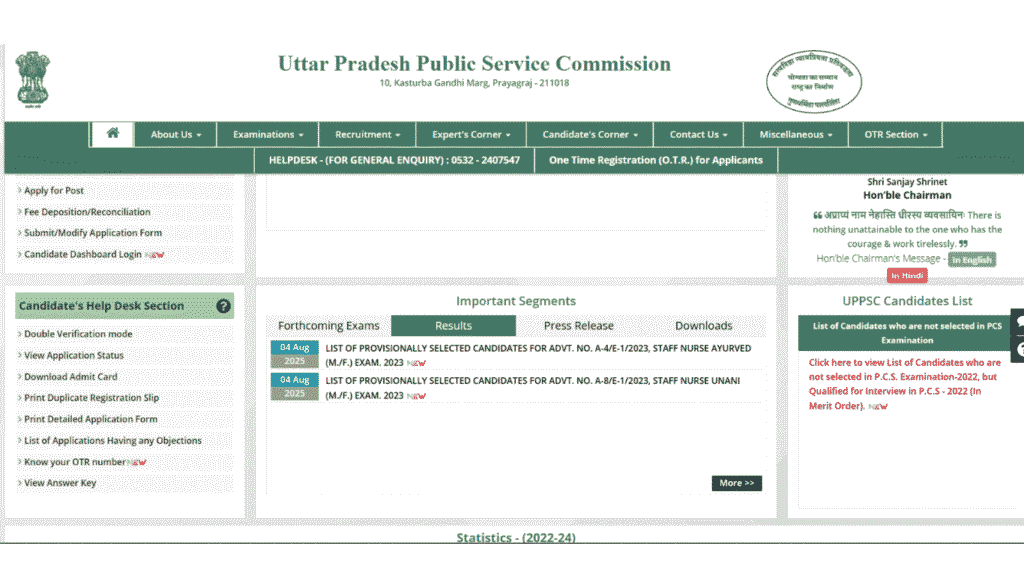The height and width of the screenshot is (576, 1024).
Task: Open Staff Nurse Ayurved selected candidates list
Action: point(538,355)
